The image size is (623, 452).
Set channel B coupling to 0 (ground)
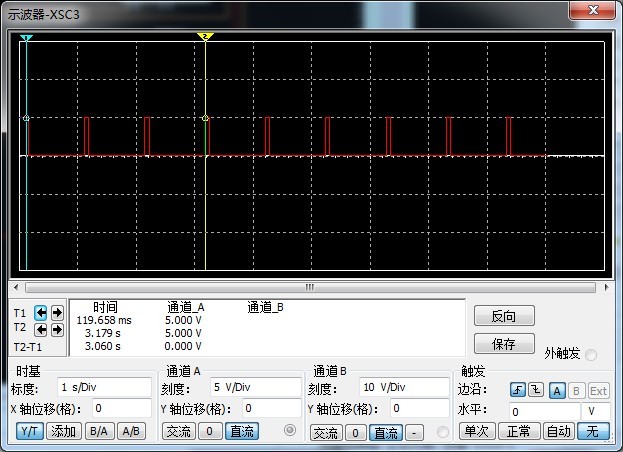[356, 433]
